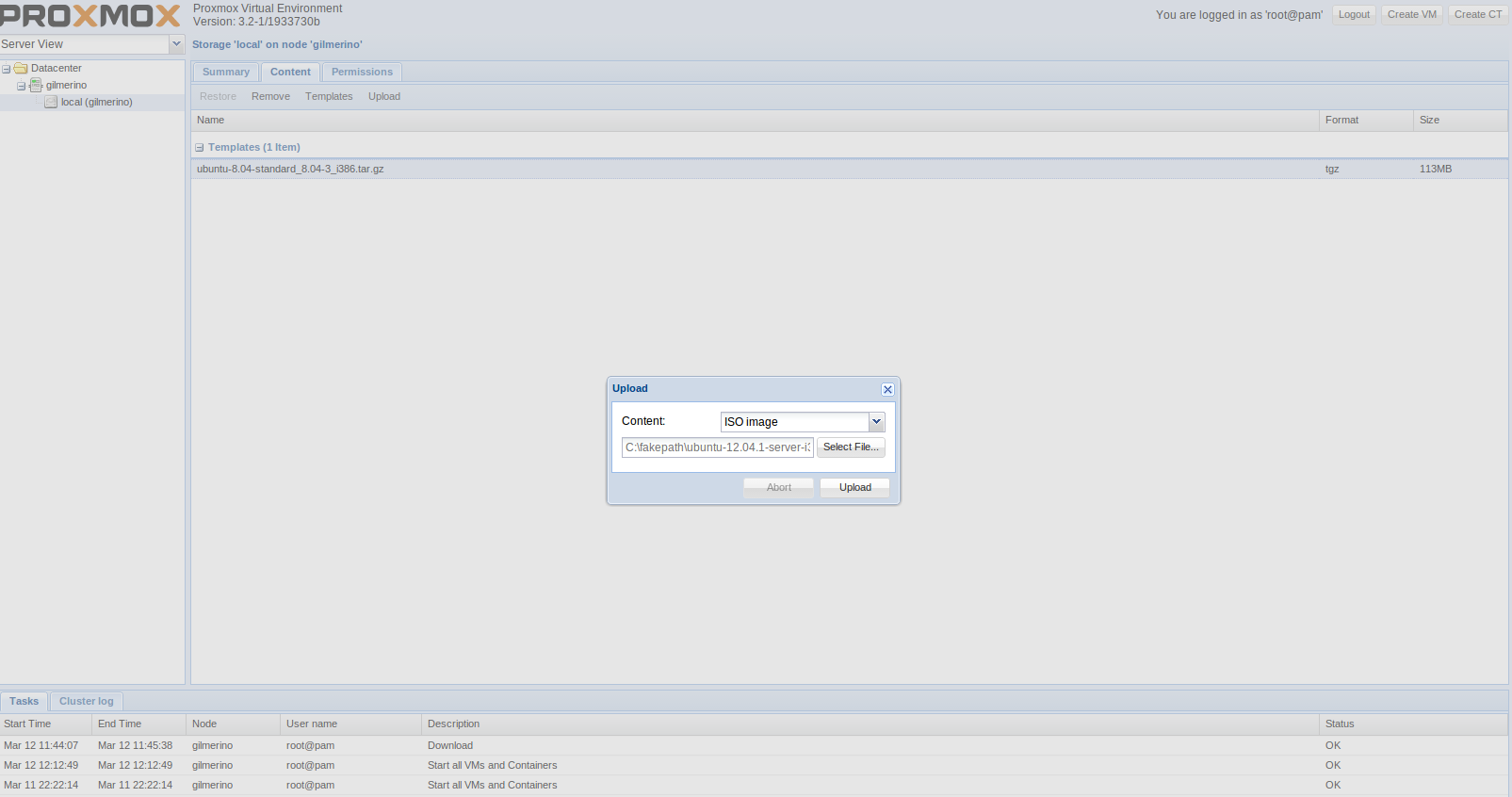The width and height of the screenshot is (1512, 797).
Task: Click the Datacenter folder icon
Action: click(x=21, y=68)
